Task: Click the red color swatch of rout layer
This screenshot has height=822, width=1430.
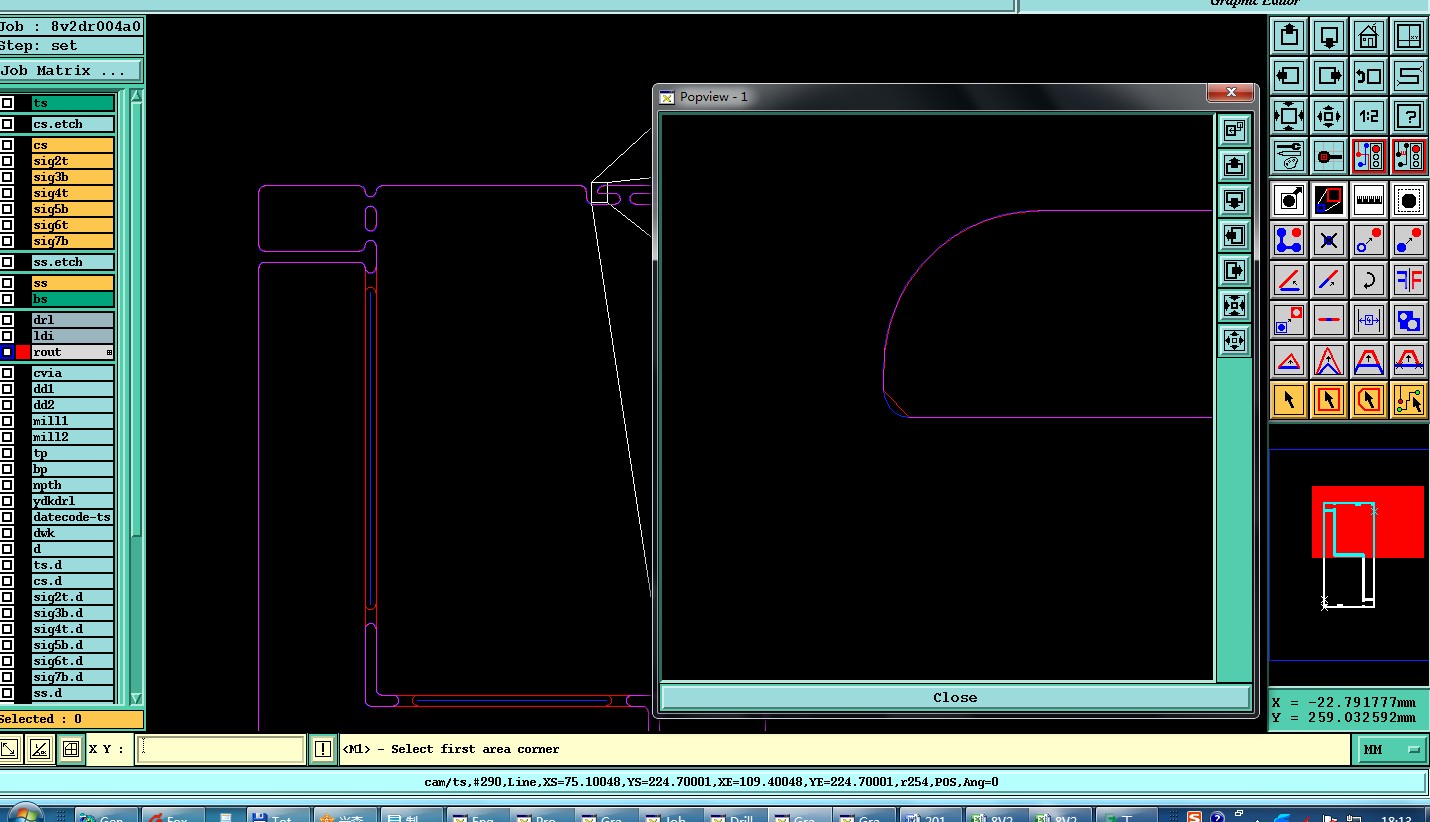Action: coord(23,352)
